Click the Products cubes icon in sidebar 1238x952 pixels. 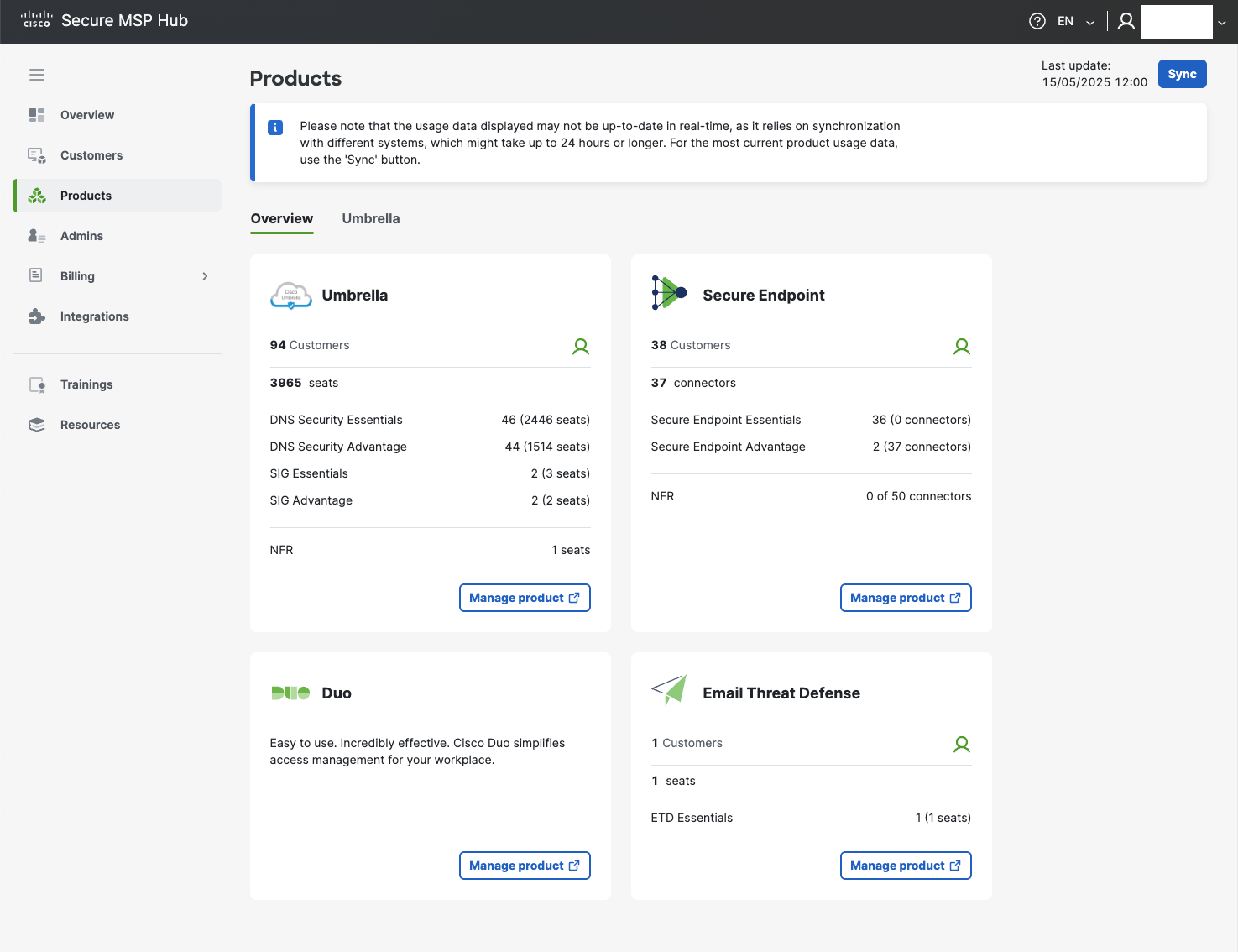coord(37,196)
